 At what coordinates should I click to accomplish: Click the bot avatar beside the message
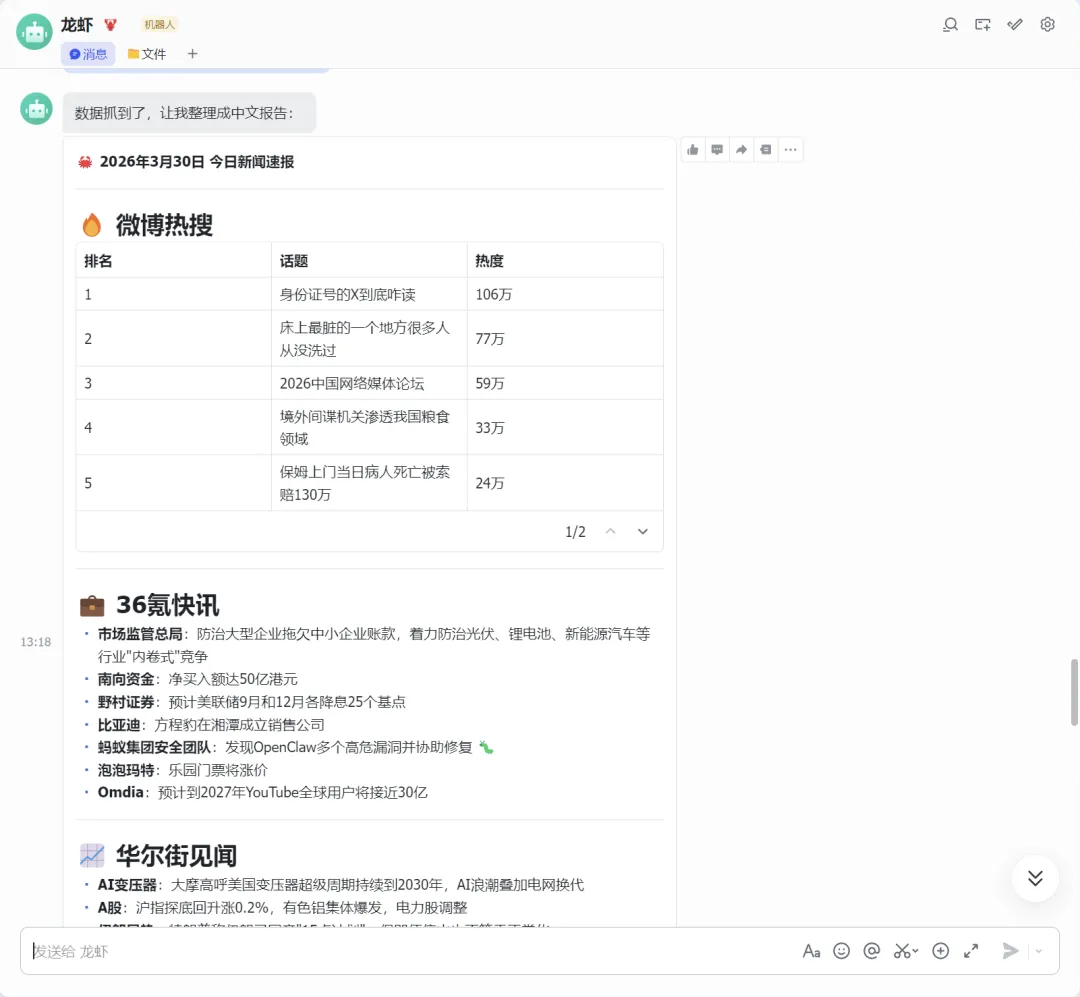[x=37, y=109]
